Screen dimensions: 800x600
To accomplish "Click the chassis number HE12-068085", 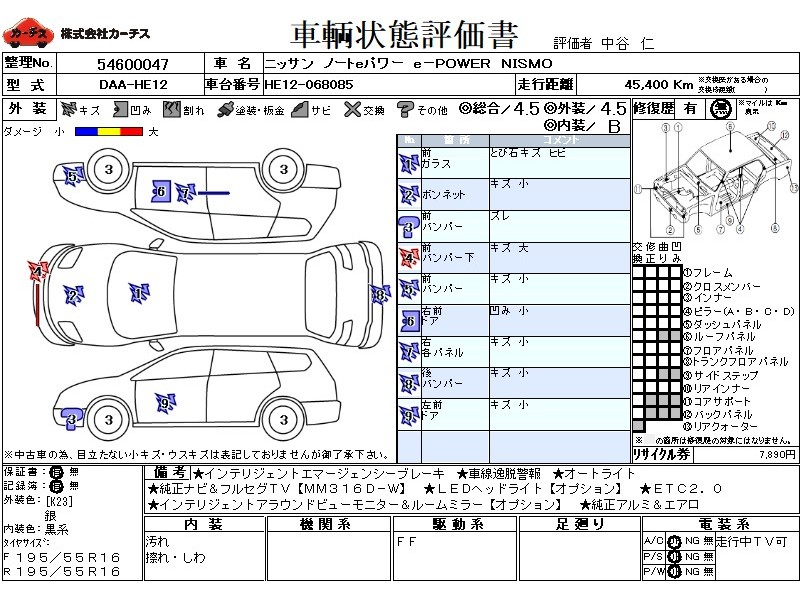I will [x=309, y=85].
